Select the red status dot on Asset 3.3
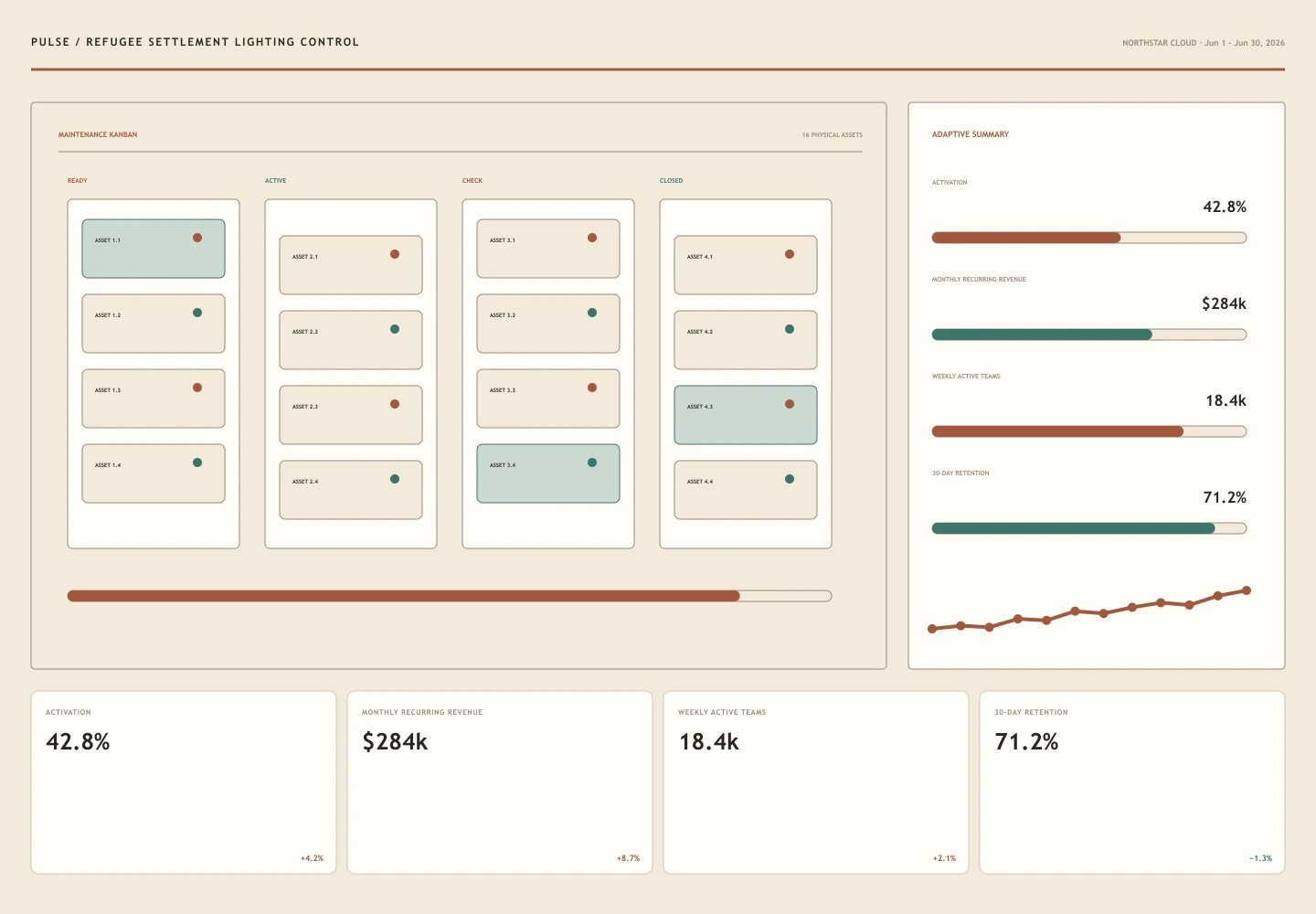This screenshot has height=914, width=1316. coord(592,388)
